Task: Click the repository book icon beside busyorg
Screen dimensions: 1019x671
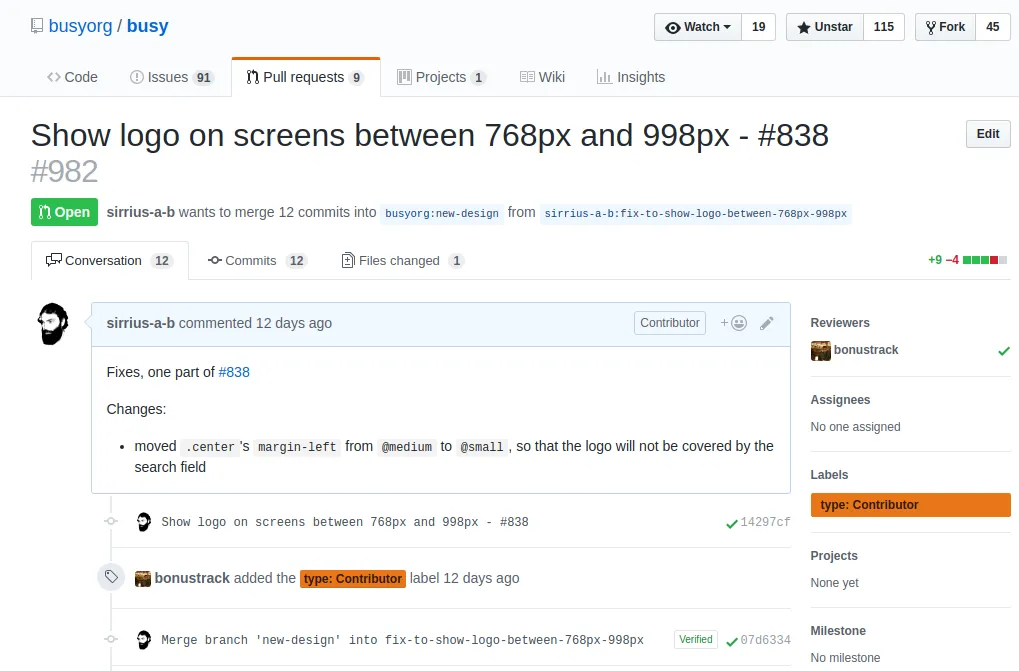Action: [37, 26]
